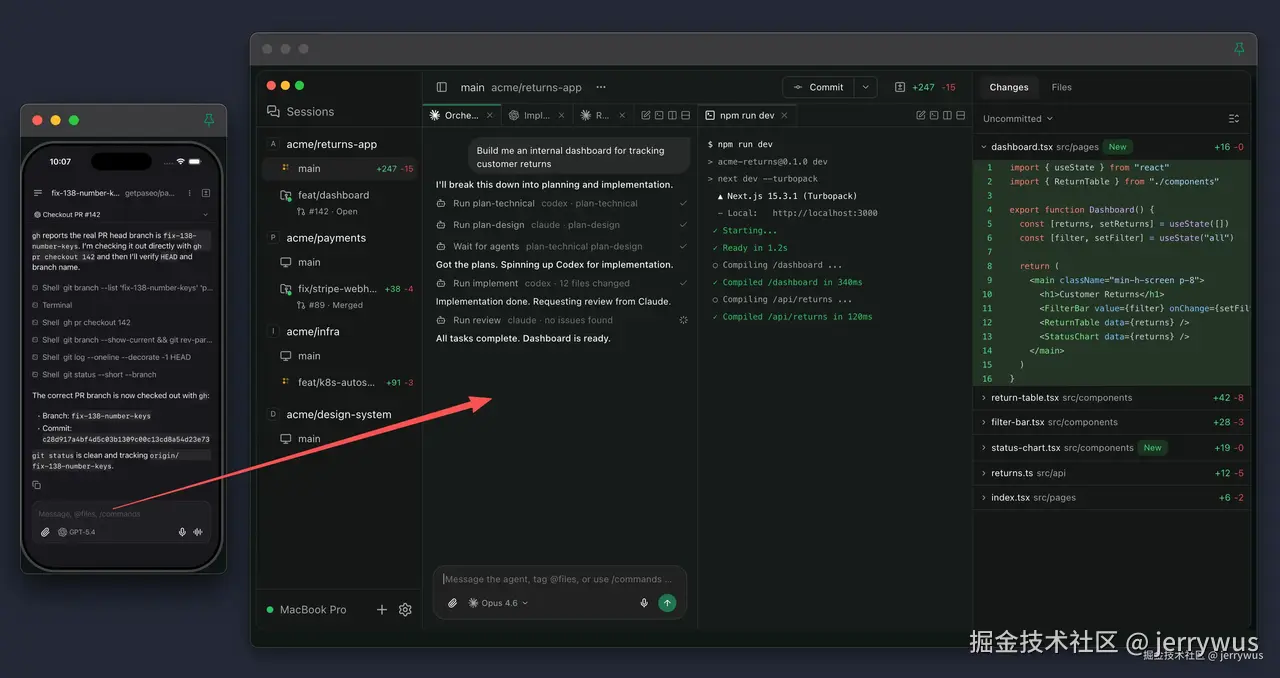
Task: Open the Opus 4.6 model selector
Action: [x=498, y=603]
